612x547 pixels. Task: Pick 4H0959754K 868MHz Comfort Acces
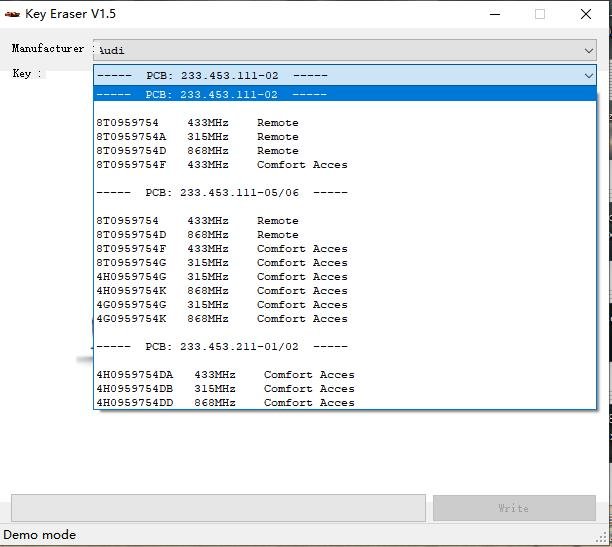click(x=221, y=291)
